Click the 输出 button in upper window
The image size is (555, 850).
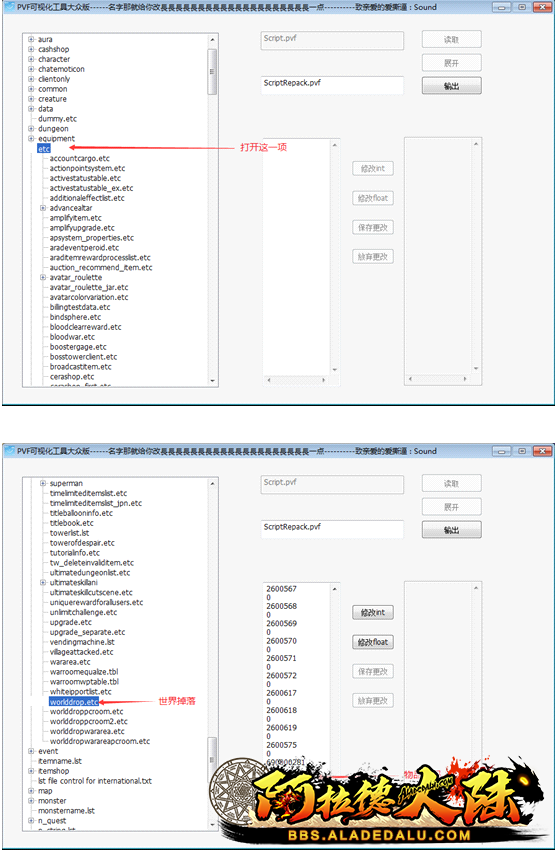[451, 86]
